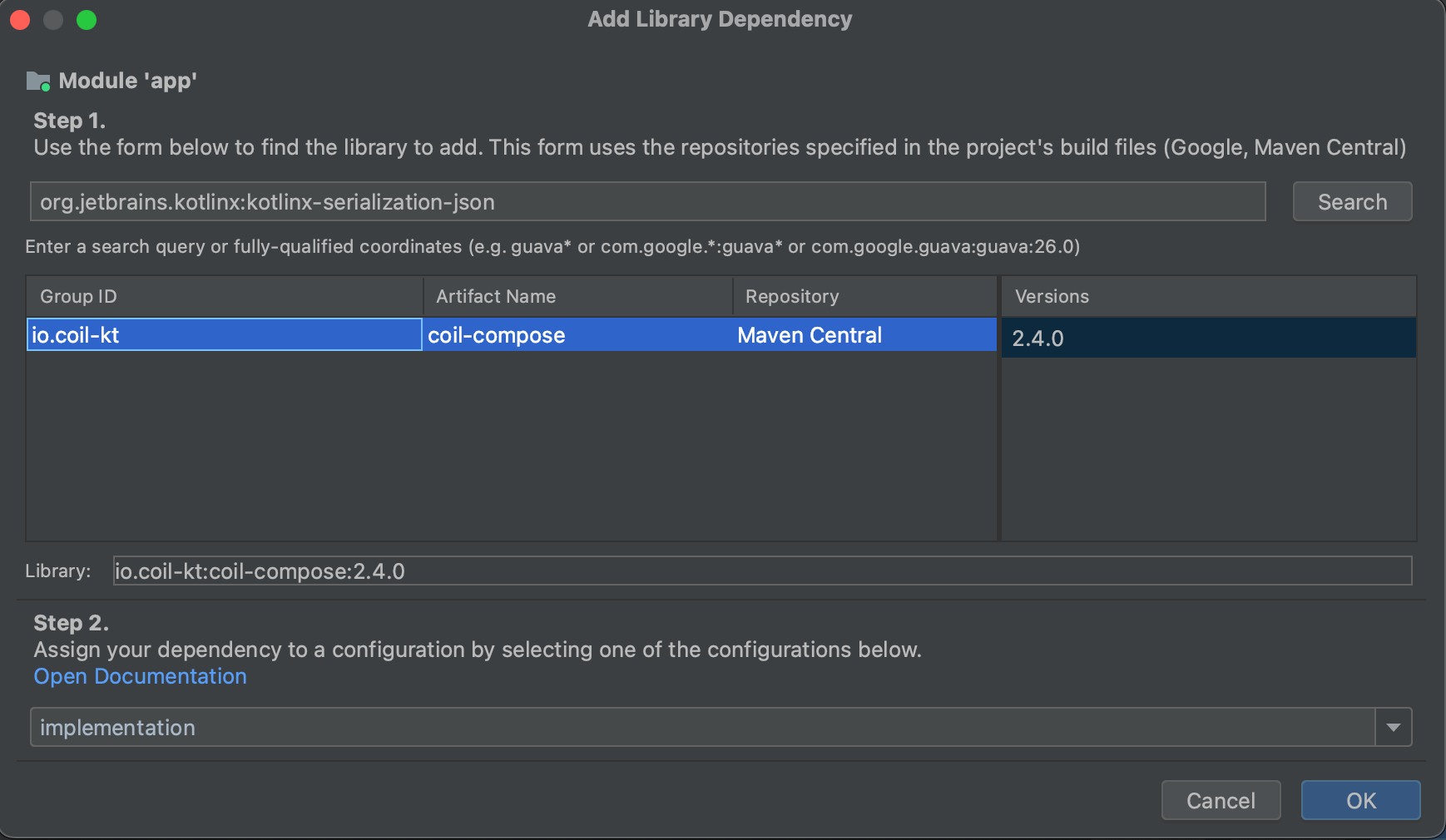This screenshot has height=840, width=1446.
Task: Click the Artifact Name column header
Action: (x=578, y=296)
